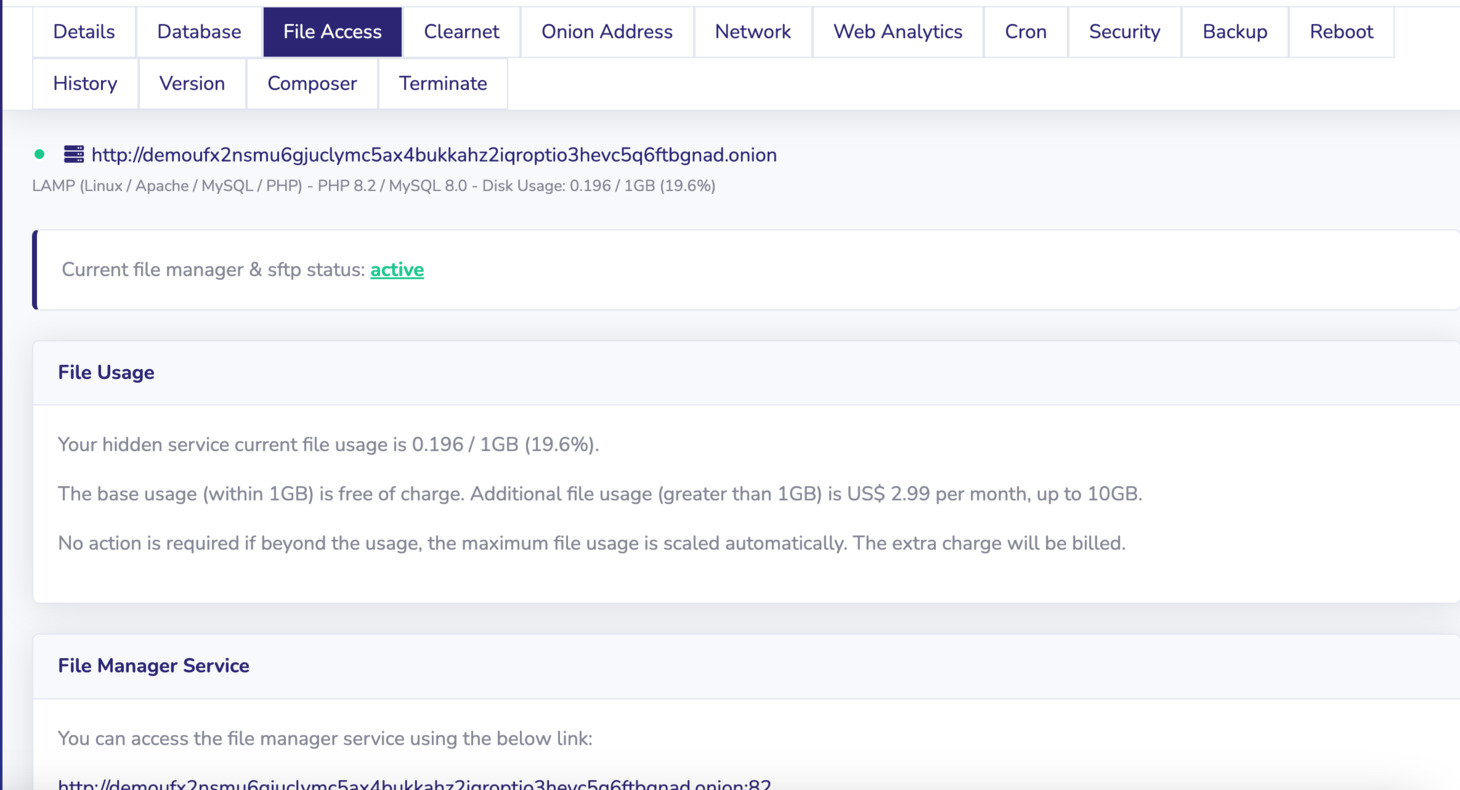Open the Network tab
The image size is (1460, 790).
pyautogui.click(x=753, y=32)
